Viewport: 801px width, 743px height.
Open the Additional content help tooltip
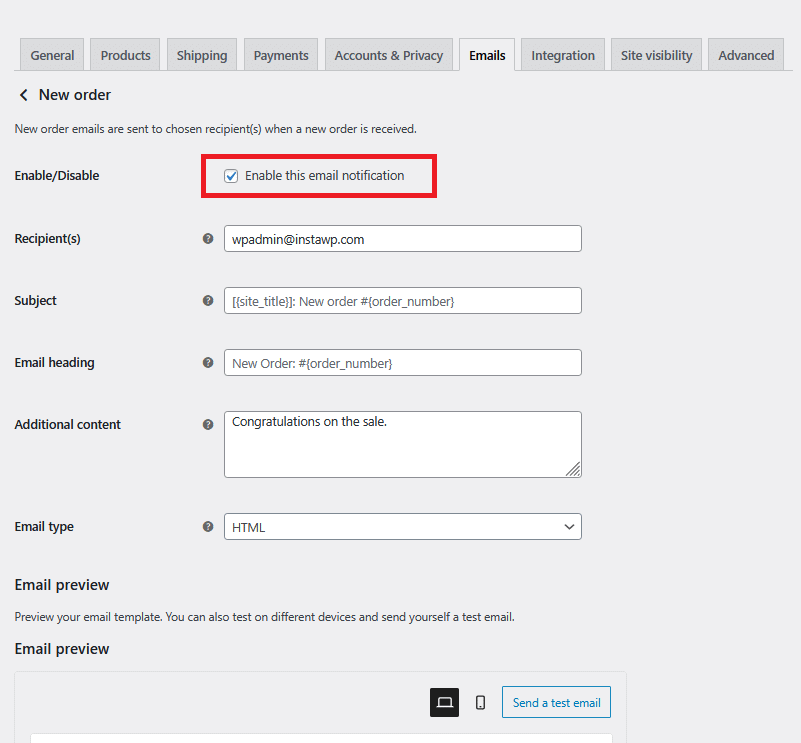pyautogui.click(x=207, y=424)
